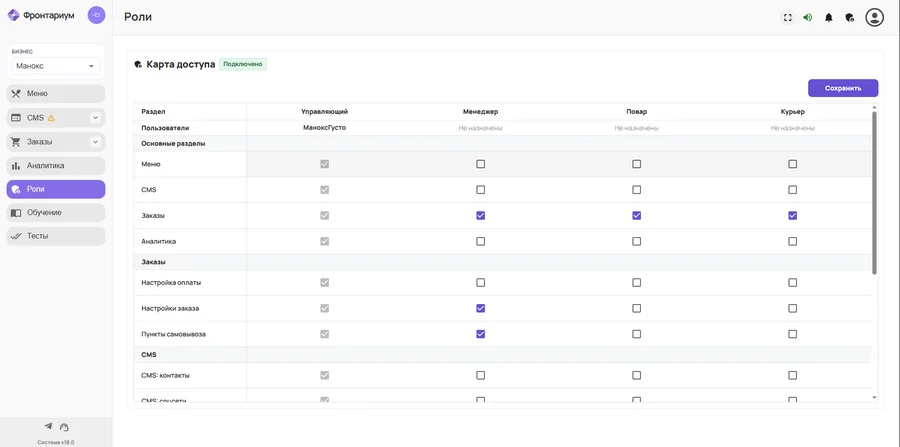The width and height of the screenshot is (900, 447).
Task: Click the shield roles icon in header
Action: pos(849,17)
